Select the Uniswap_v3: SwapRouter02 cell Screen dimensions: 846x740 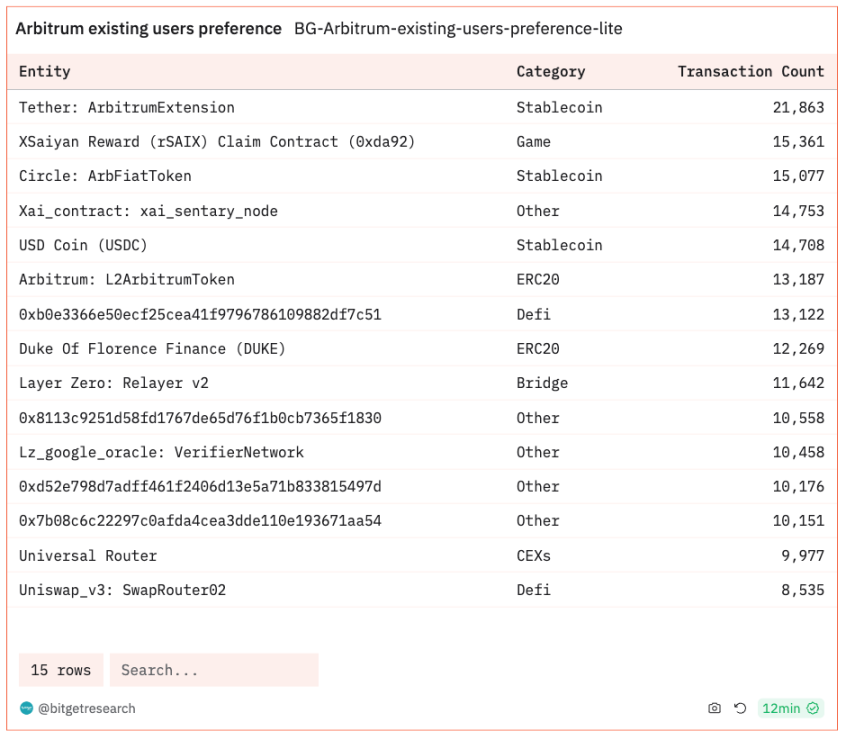[122, 590]
